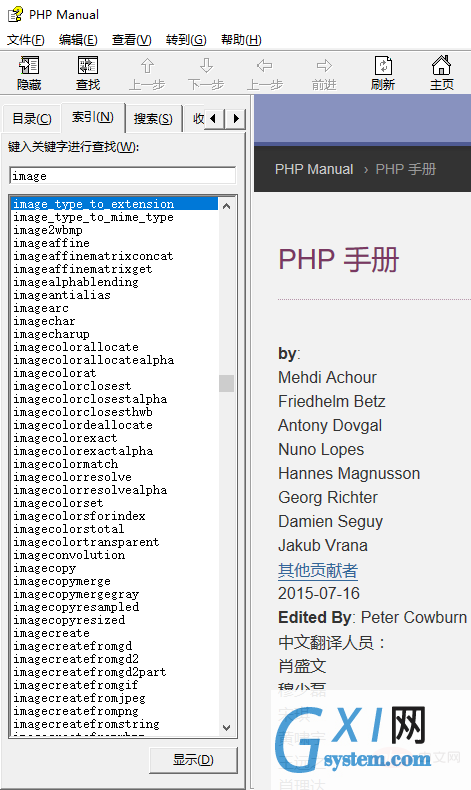The image size is (471, 790).
Task: Click the Refresh (刷新) toolbar icon
Action: pyautogui.click(x=383, y=65)
